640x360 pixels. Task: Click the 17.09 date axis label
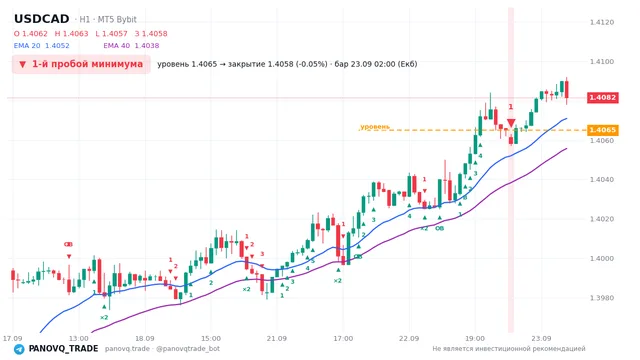(x=12, y=338)
